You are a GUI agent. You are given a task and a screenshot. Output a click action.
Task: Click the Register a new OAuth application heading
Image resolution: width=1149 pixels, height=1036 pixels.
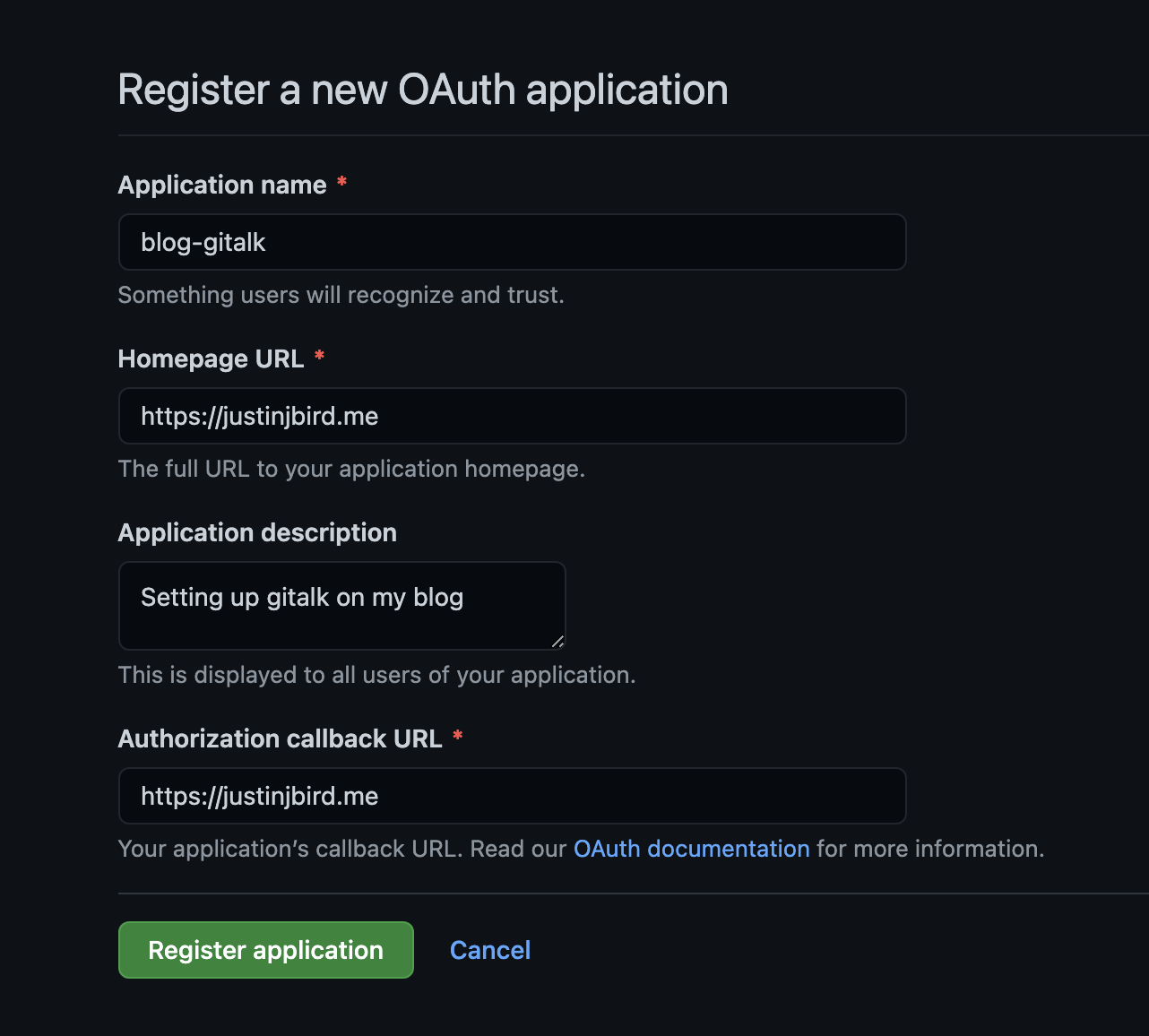pos(423,89)
